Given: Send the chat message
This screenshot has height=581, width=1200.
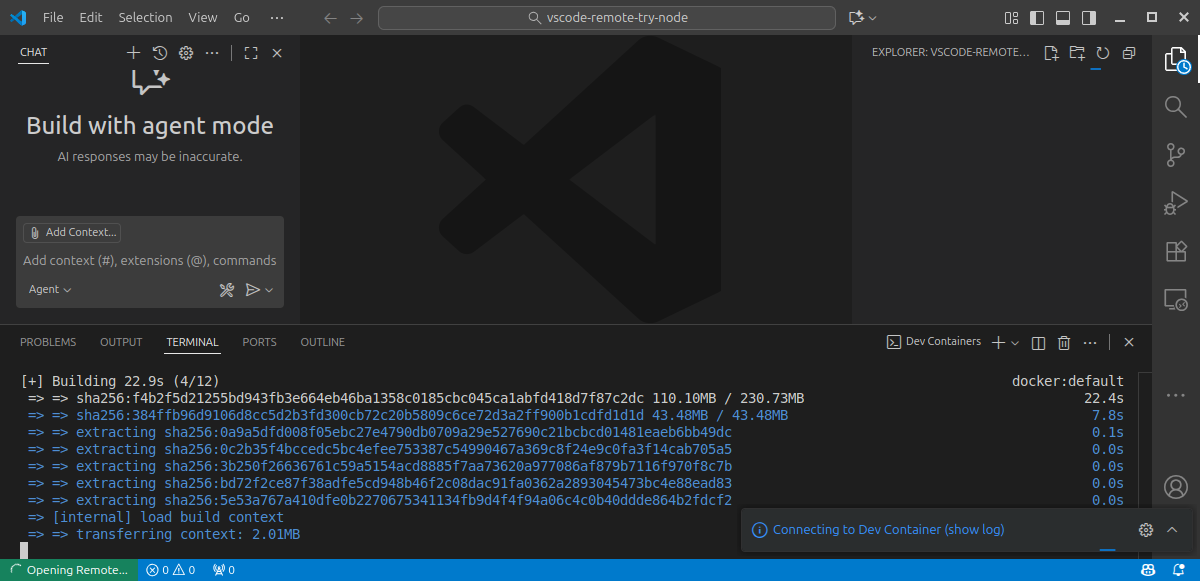Looking at the screenshot, I should point(252,290).
